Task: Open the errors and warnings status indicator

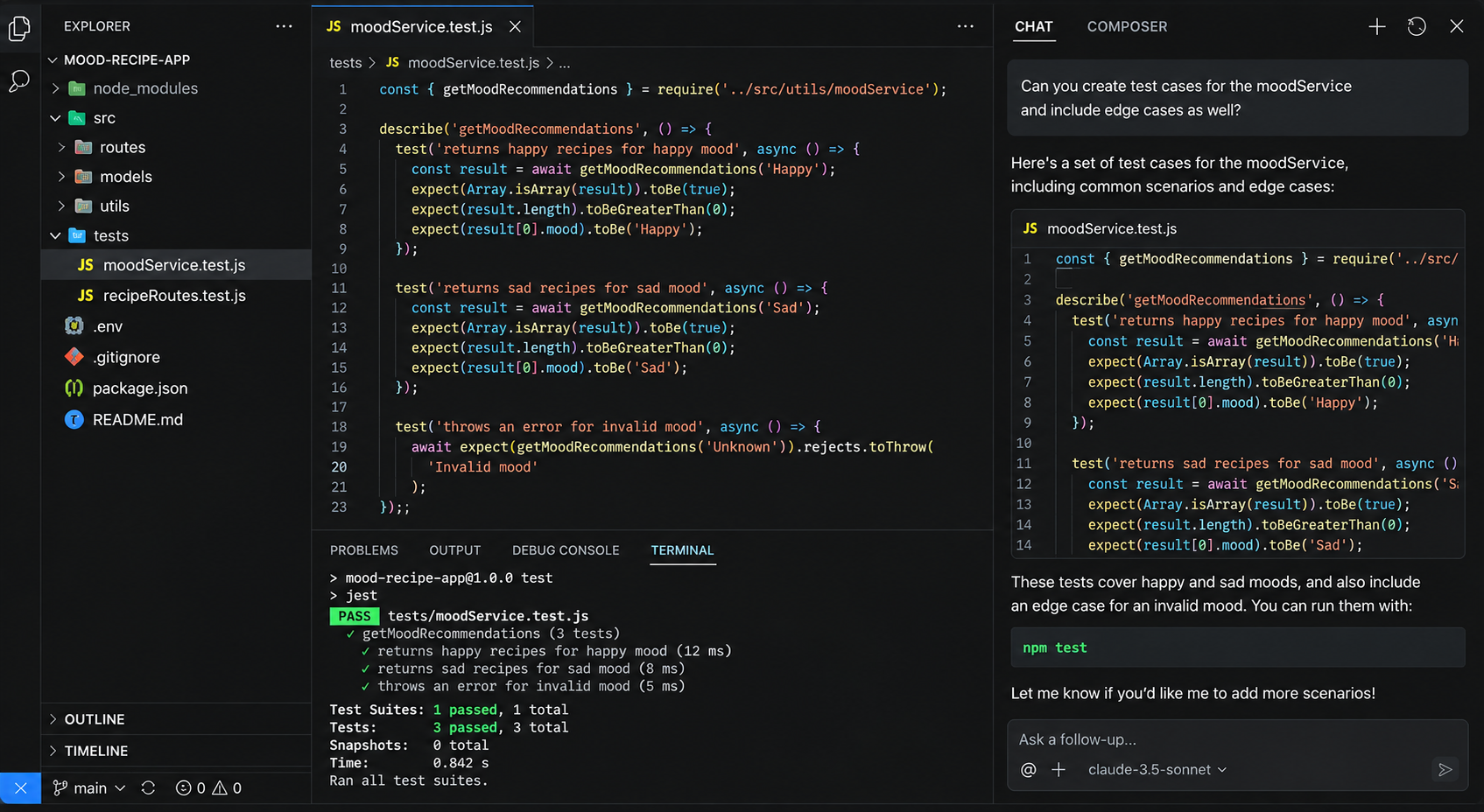Action: (x=208, y=788)
